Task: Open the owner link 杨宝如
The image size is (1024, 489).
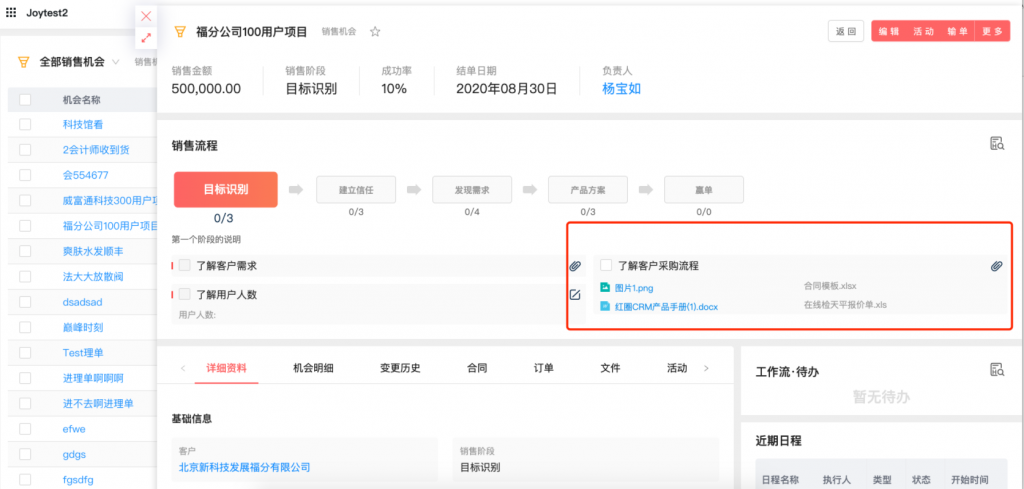Action: click(x=621, y=88)
